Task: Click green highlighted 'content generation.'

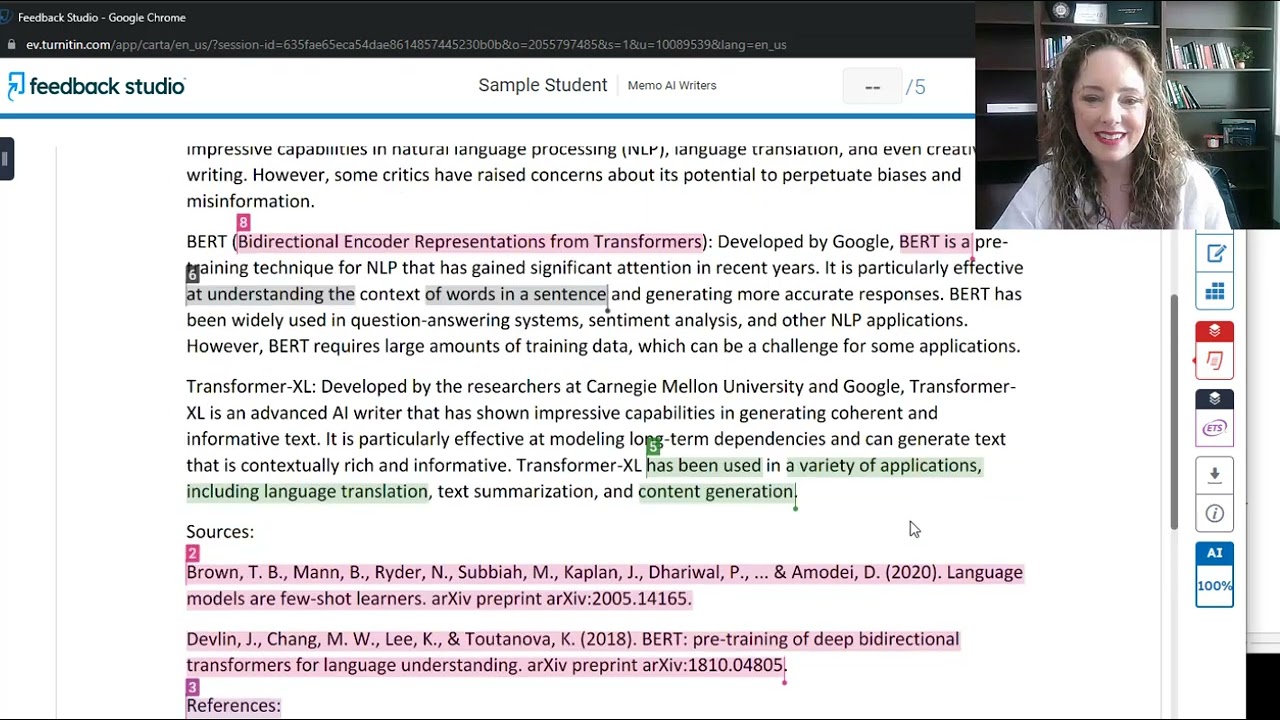Action: (717, 491)
